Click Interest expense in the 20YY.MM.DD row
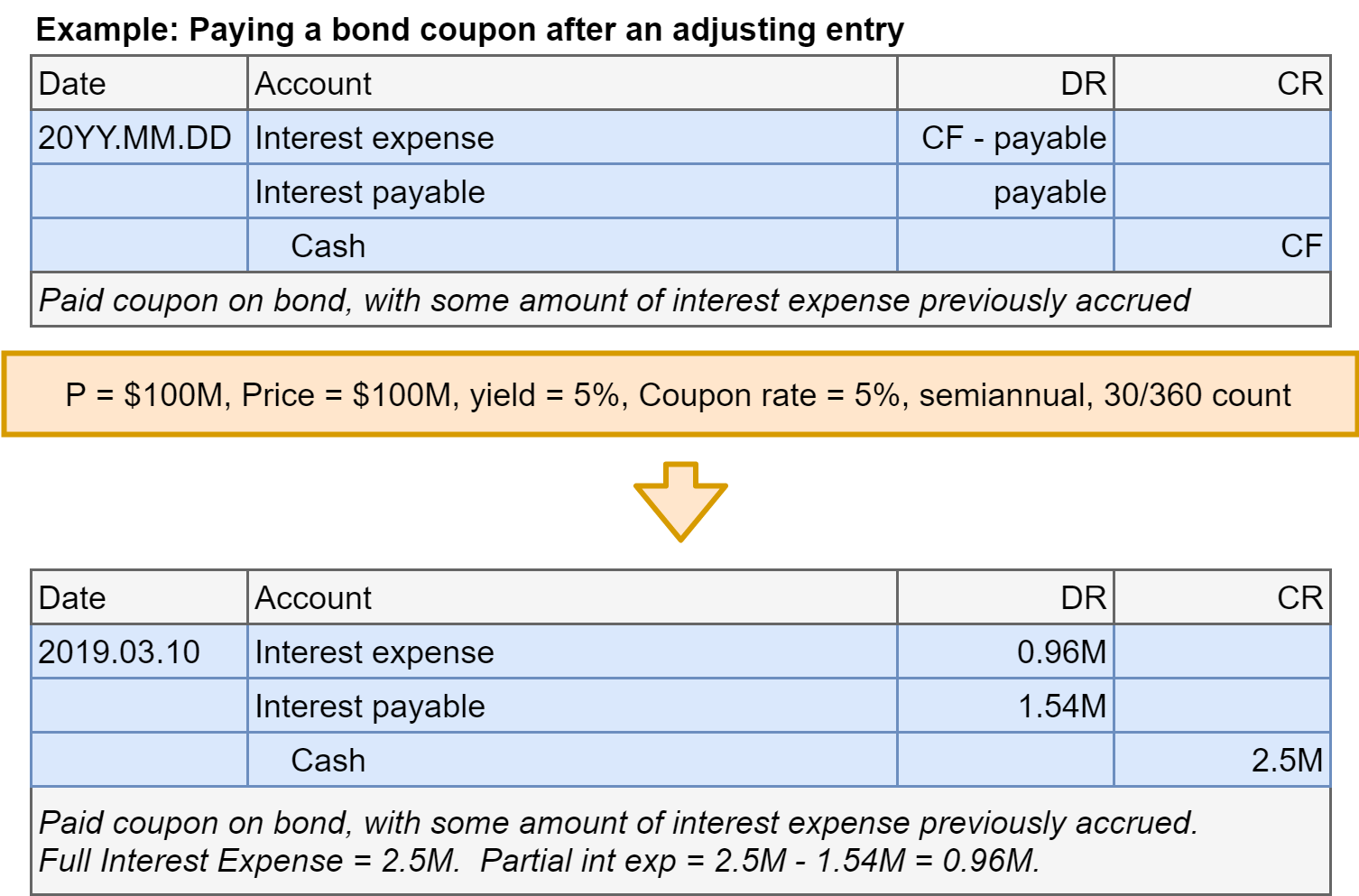The image size is (1359, 896). pos(374,138)
